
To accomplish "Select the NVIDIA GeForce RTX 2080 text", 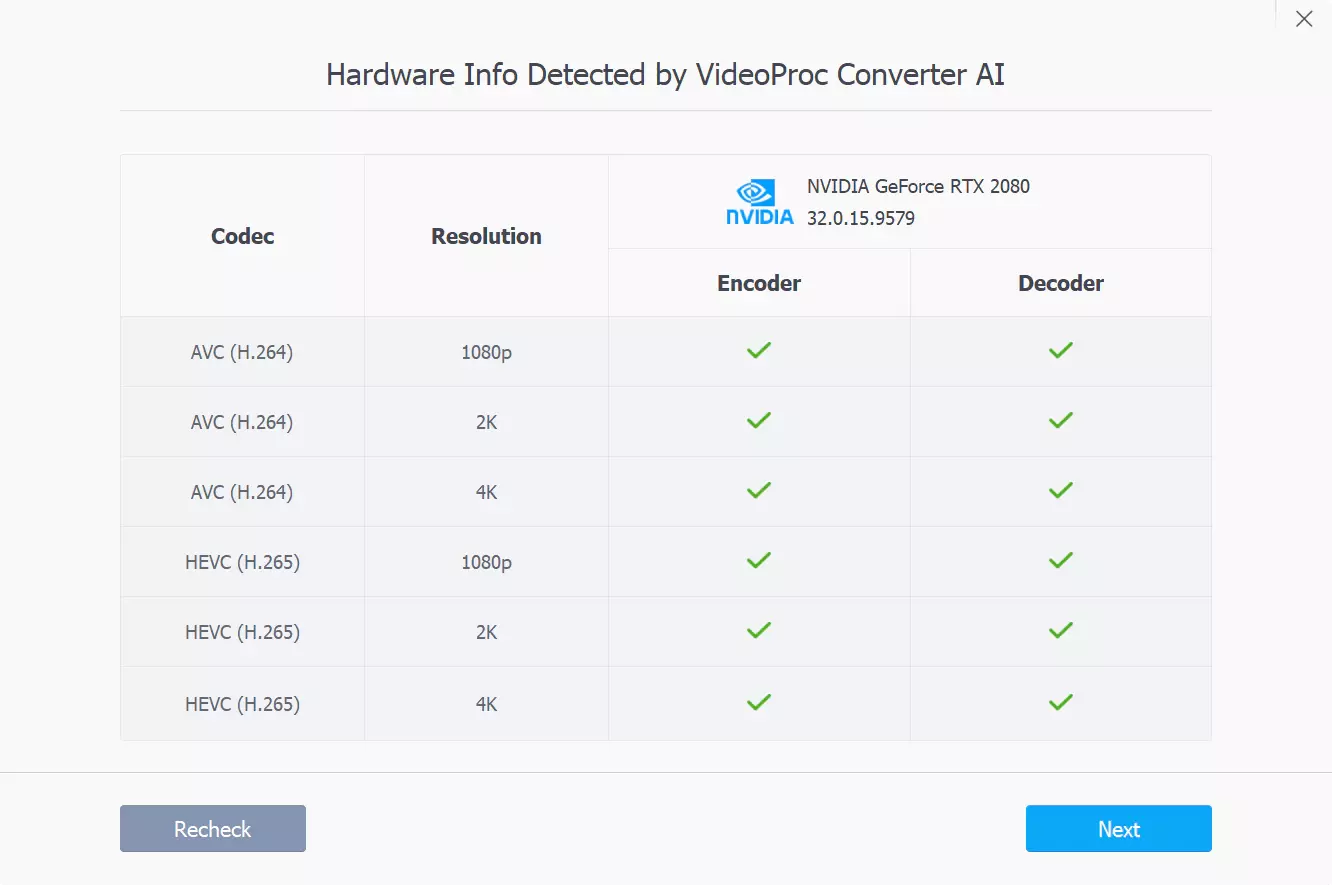I will [918, 186].
